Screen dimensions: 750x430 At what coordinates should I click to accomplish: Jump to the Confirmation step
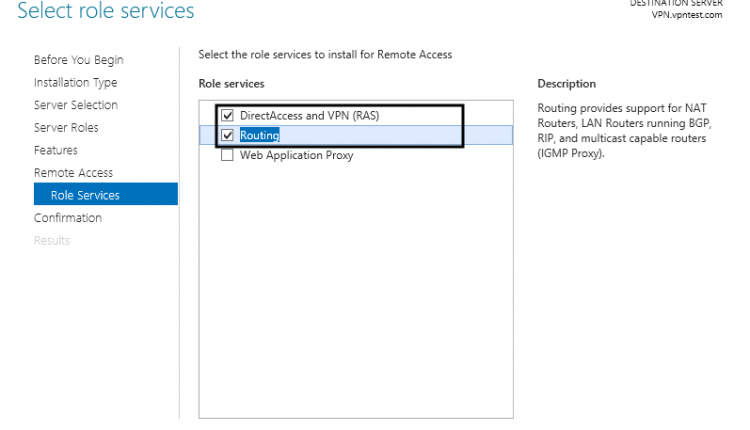(67, 217)
